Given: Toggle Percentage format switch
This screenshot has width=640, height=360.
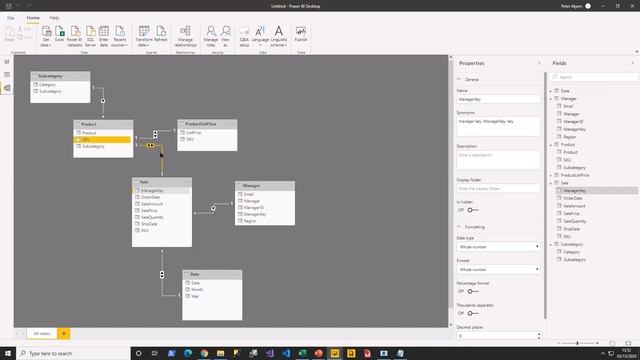Looking at the screenshot, I should [473, 291].
